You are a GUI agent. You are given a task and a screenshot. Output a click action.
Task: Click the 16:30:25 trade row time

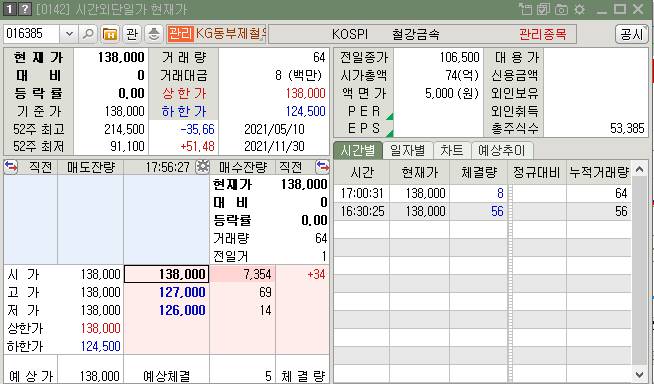click(x=362, y=211)
